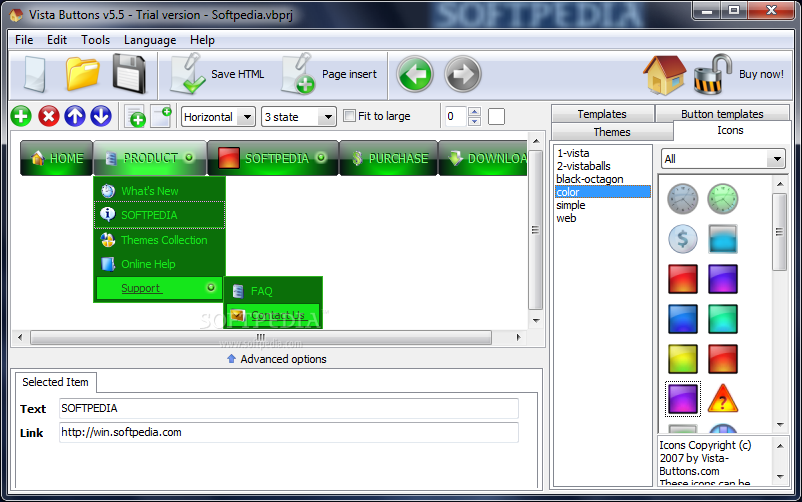This screenshot has width=802, height=502.
Task: Click the Support submenu item
Action: point(158,288)
